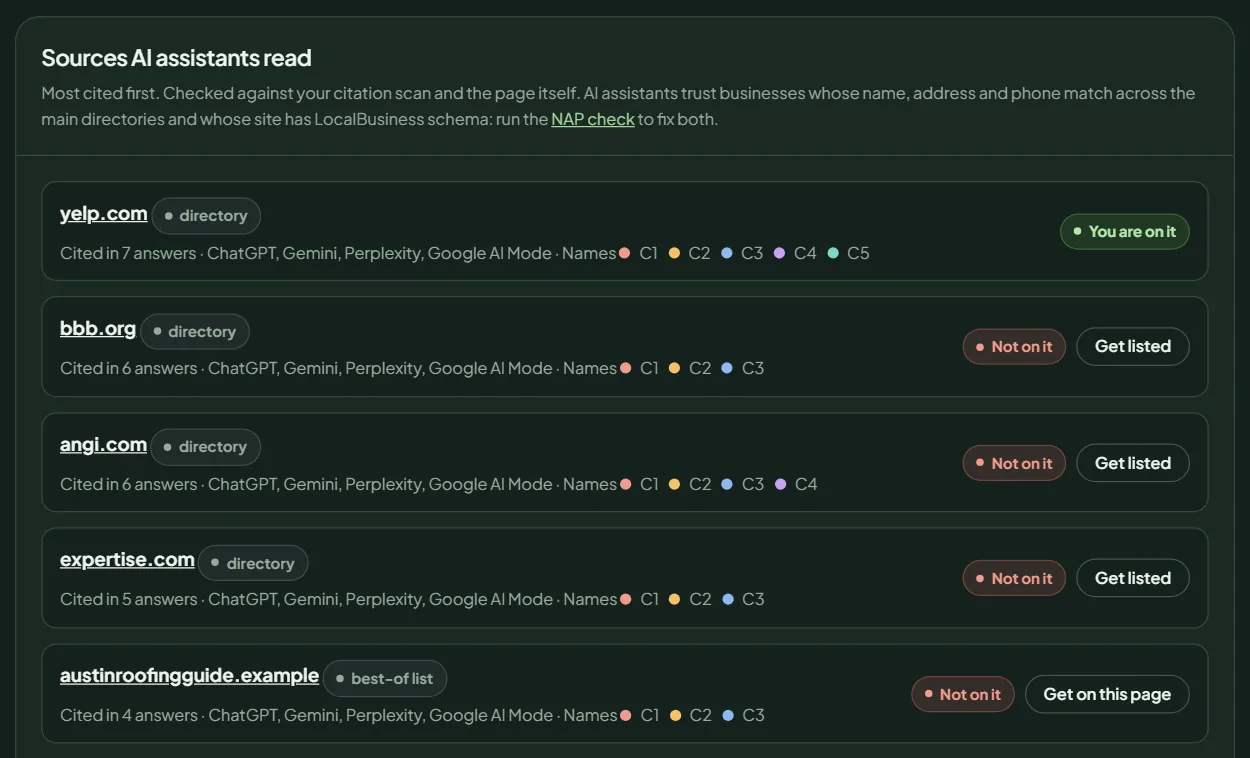Click the Cited in 5 answers text
Image resolution: width=1250 pixels, height=758 pixels.
[129, 599]
